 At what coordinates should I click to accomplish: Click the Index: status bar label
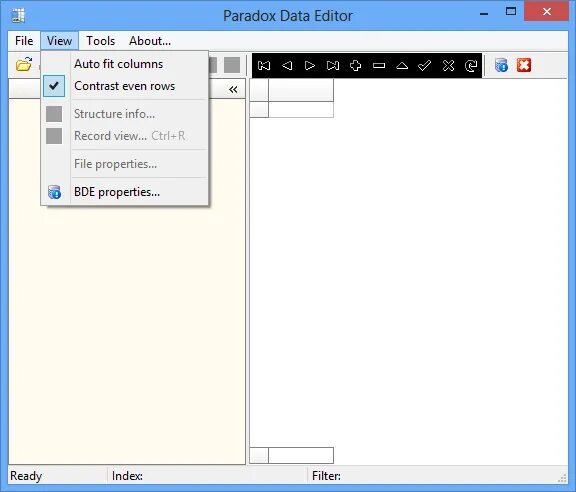[127, 476]
